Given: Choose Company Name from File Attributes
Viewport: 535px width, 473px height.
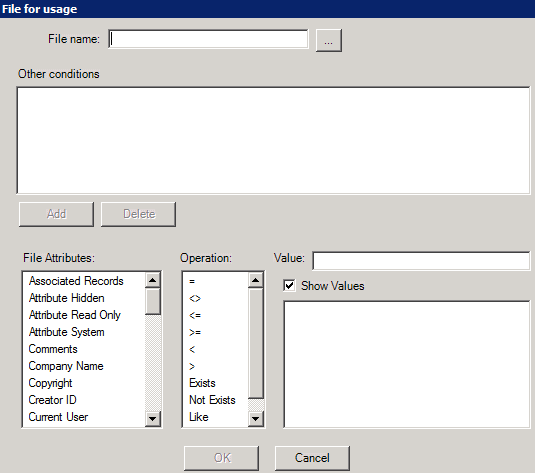Looking at the screenshot, I should pyautogui.click(x=66, y=366).
